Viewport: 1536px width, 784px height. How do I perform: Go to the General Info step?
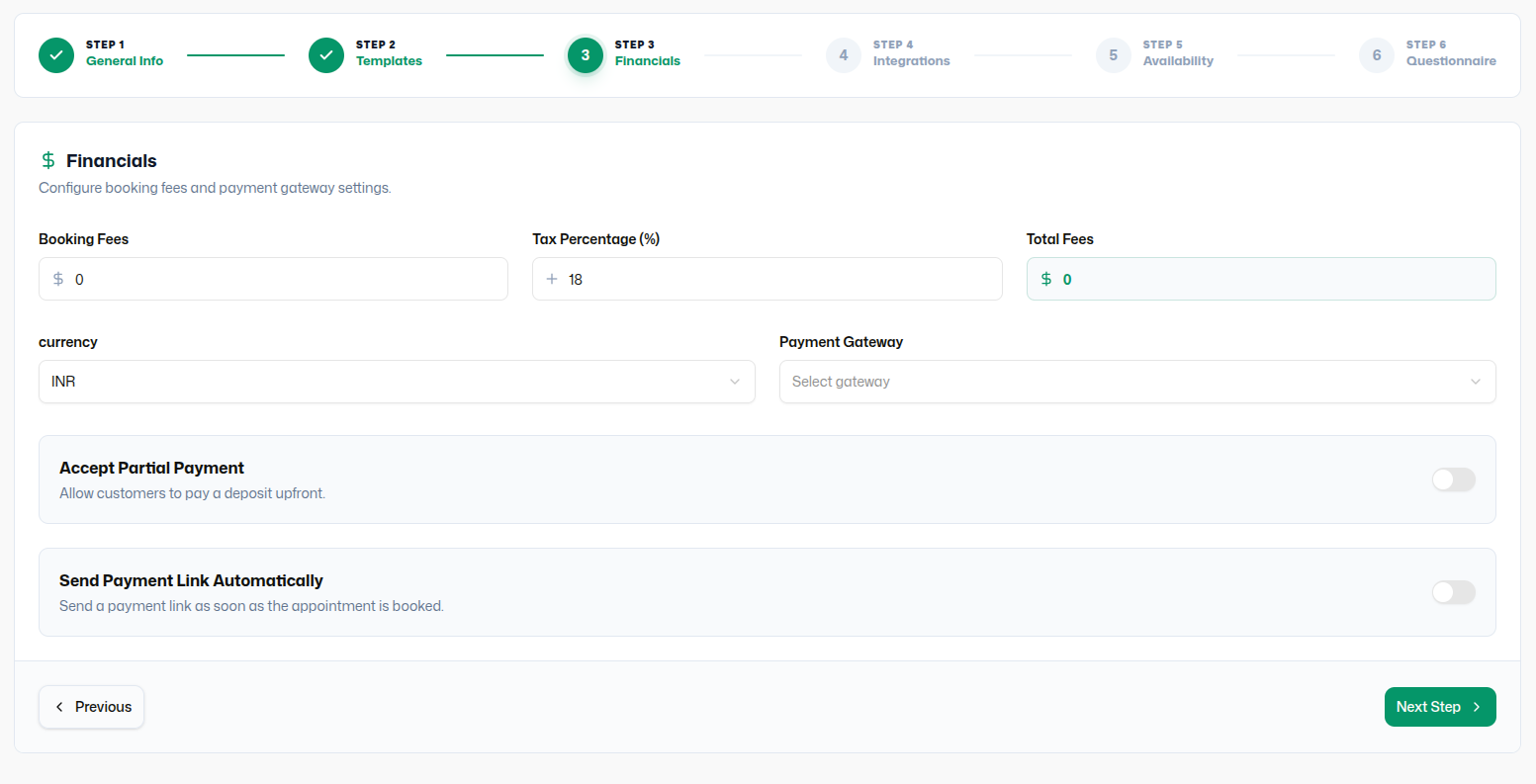point(125,60)
